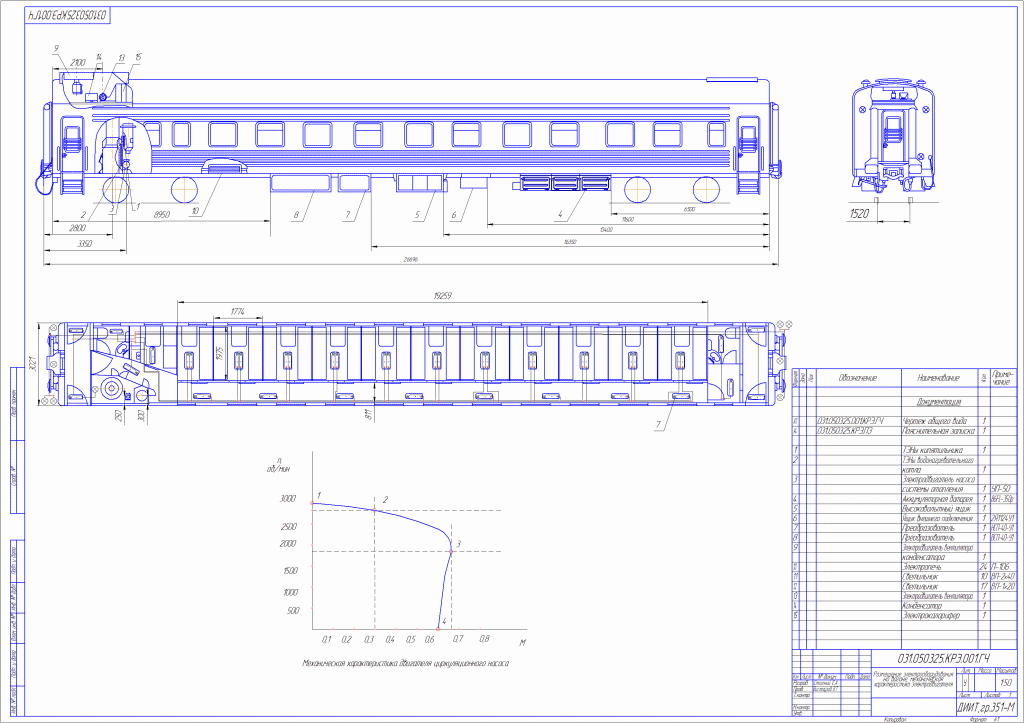Click the "2100" dimension on the car roof
This screenshot has height=723, width=1024.
(x=78, y=63)
